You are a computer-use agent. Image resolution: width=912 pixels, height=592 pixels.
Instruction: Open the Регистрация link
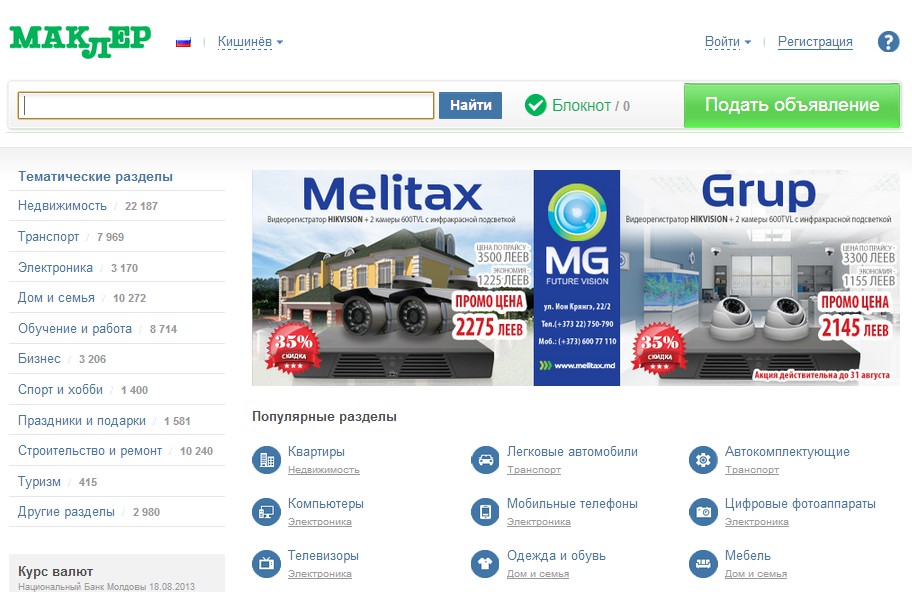coord(815,42)
